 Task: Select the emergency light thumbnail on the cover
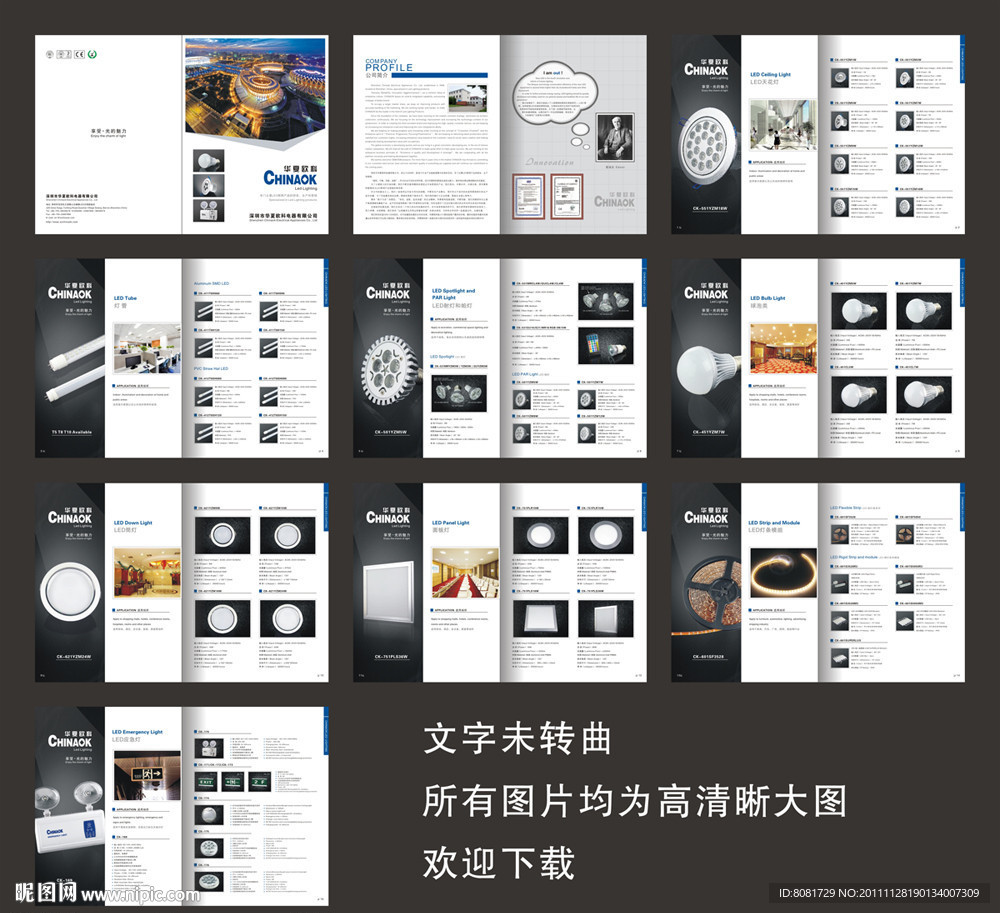[x=208, y=210]
